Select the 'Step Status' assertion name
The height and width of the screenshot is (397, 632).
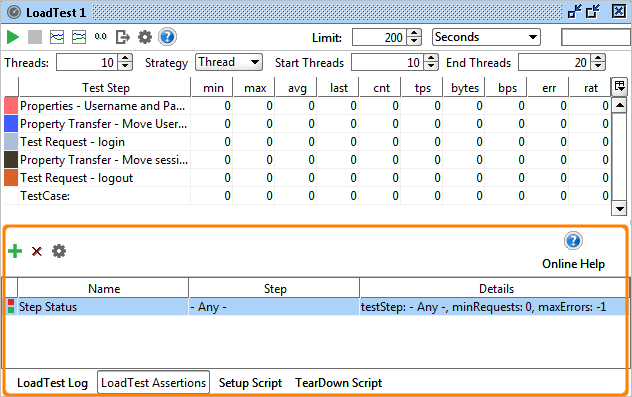tap(48, 307)
